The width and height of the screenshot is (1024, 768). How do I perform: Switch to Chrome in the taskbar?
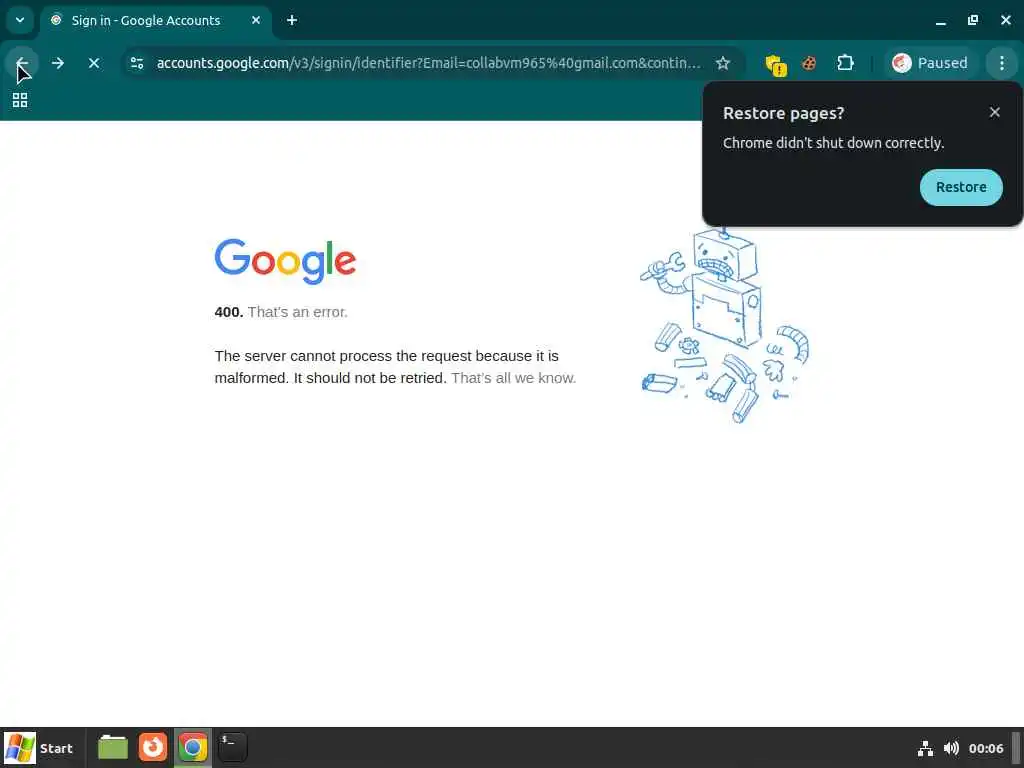tap(193, 748)
